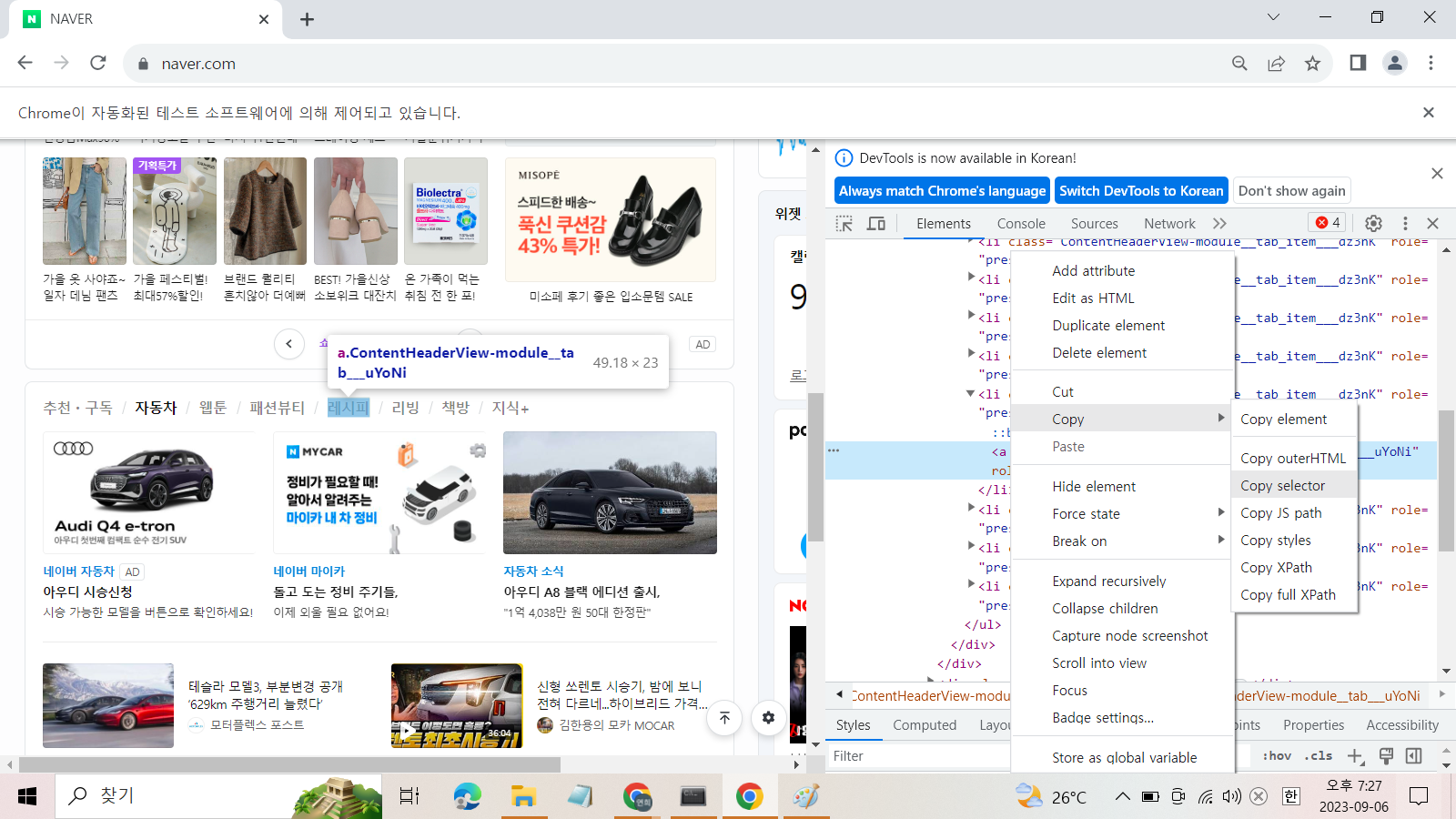Open the 자동차 소식 link
This screenshot has height=819, width=1456.
pyautogui.click(x=533, y=571)
